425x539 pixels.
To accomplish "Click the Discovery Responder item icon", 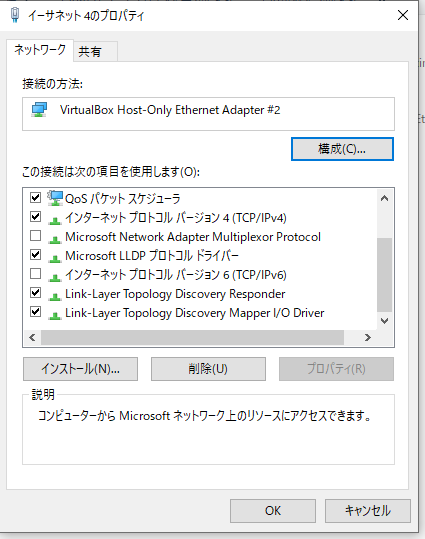I will [x=55, y=296].
